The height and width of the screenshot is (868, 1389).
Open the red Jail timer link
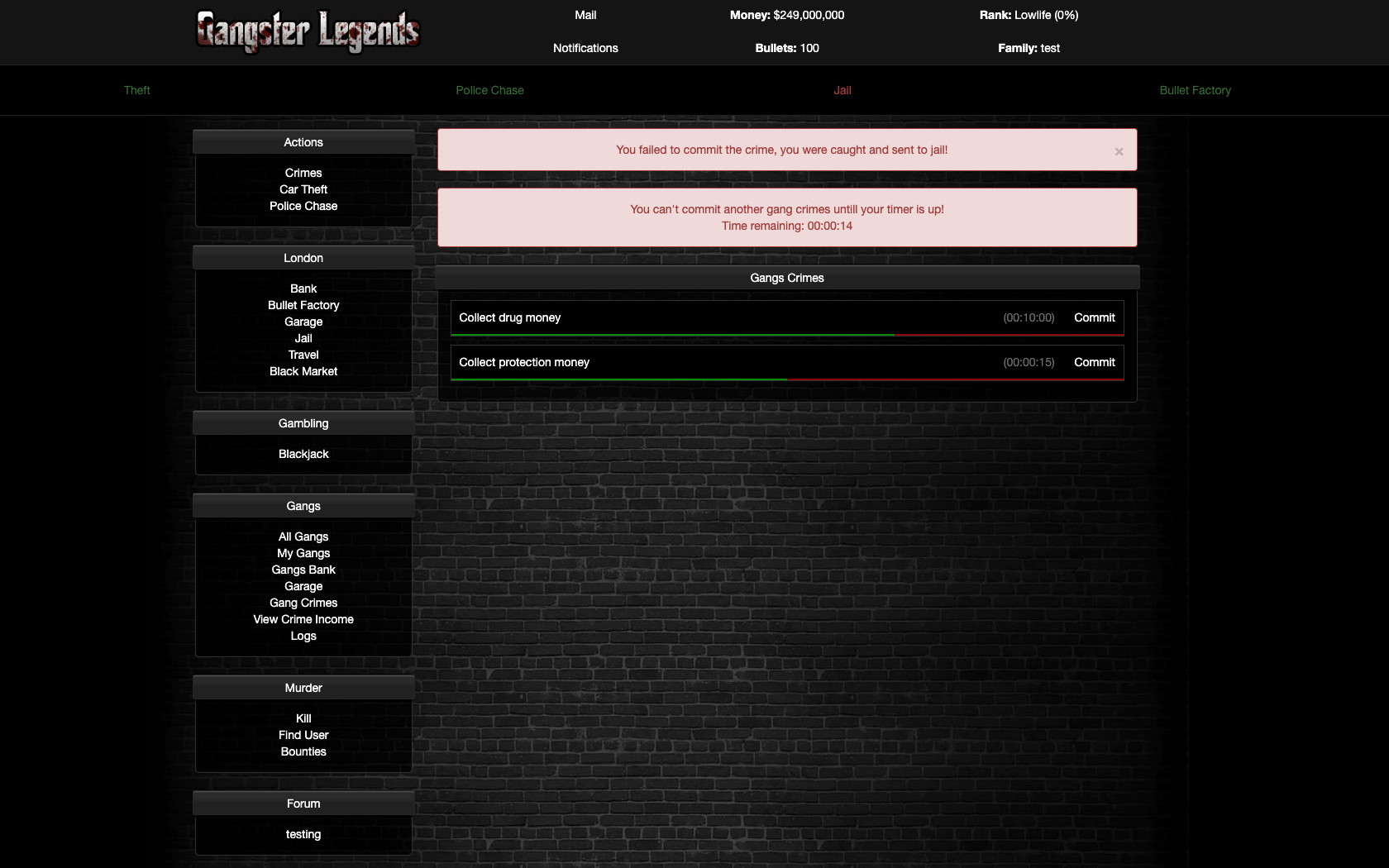pyautogui.click(x=842, y=90)
